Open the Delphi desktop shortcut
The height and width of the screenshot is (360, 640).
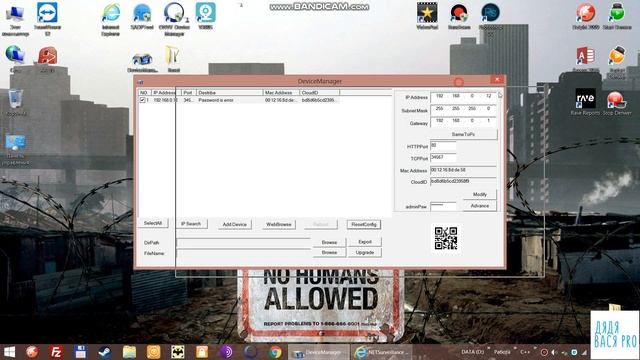(586, 16)
